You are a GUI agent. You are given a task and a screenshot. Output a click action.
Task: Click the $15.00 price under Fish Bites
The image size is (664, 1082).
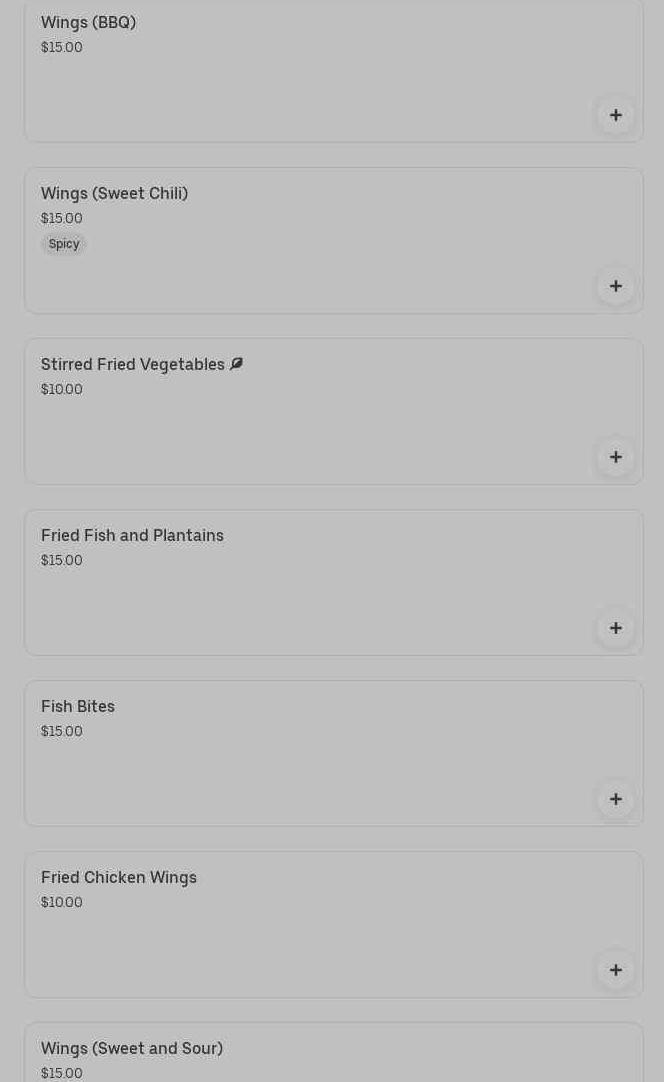62,731
